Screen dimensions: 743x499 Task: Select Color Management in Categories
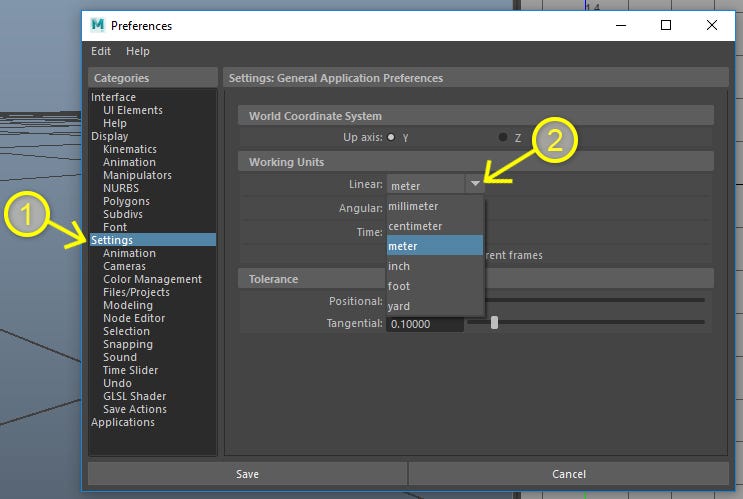coord(153,279)
